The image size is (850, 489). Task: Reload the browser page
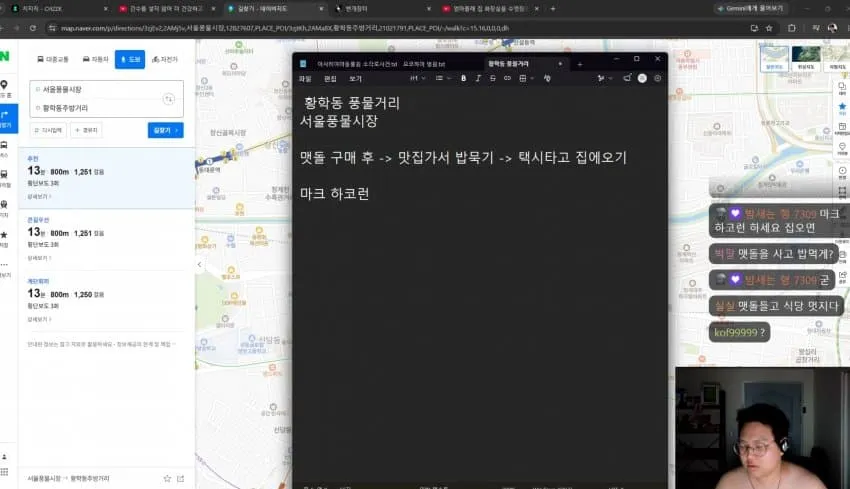coord(33,28)
